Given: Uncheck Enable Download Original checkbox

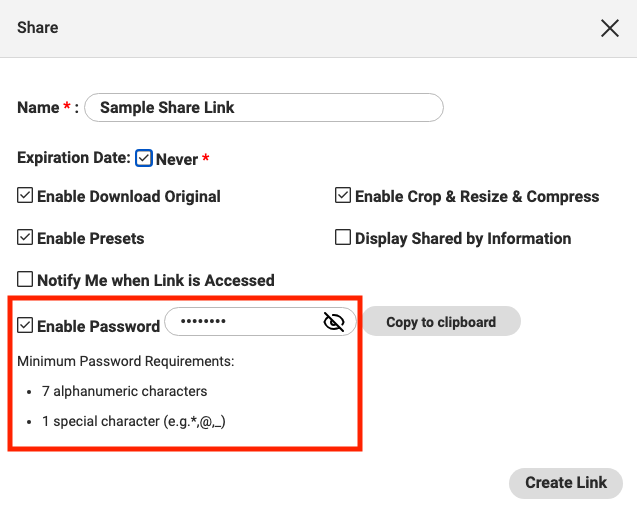Looking at the screenshot, I should tap(25, 195).
